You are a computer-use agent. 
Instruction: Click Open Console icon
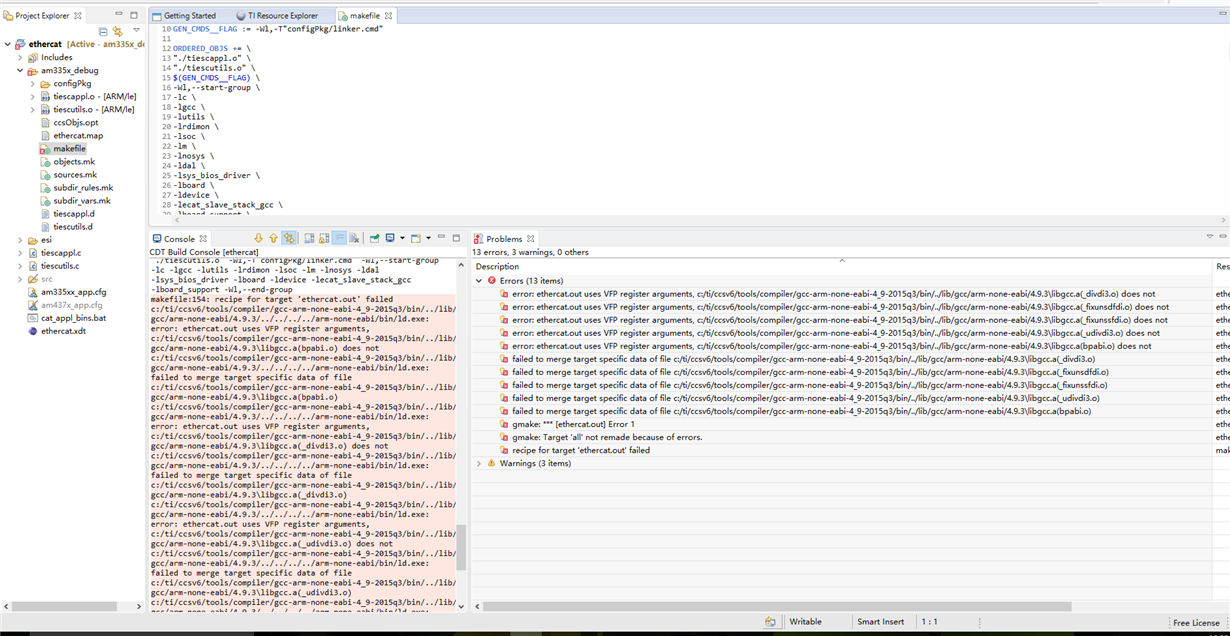coord(416,238)
